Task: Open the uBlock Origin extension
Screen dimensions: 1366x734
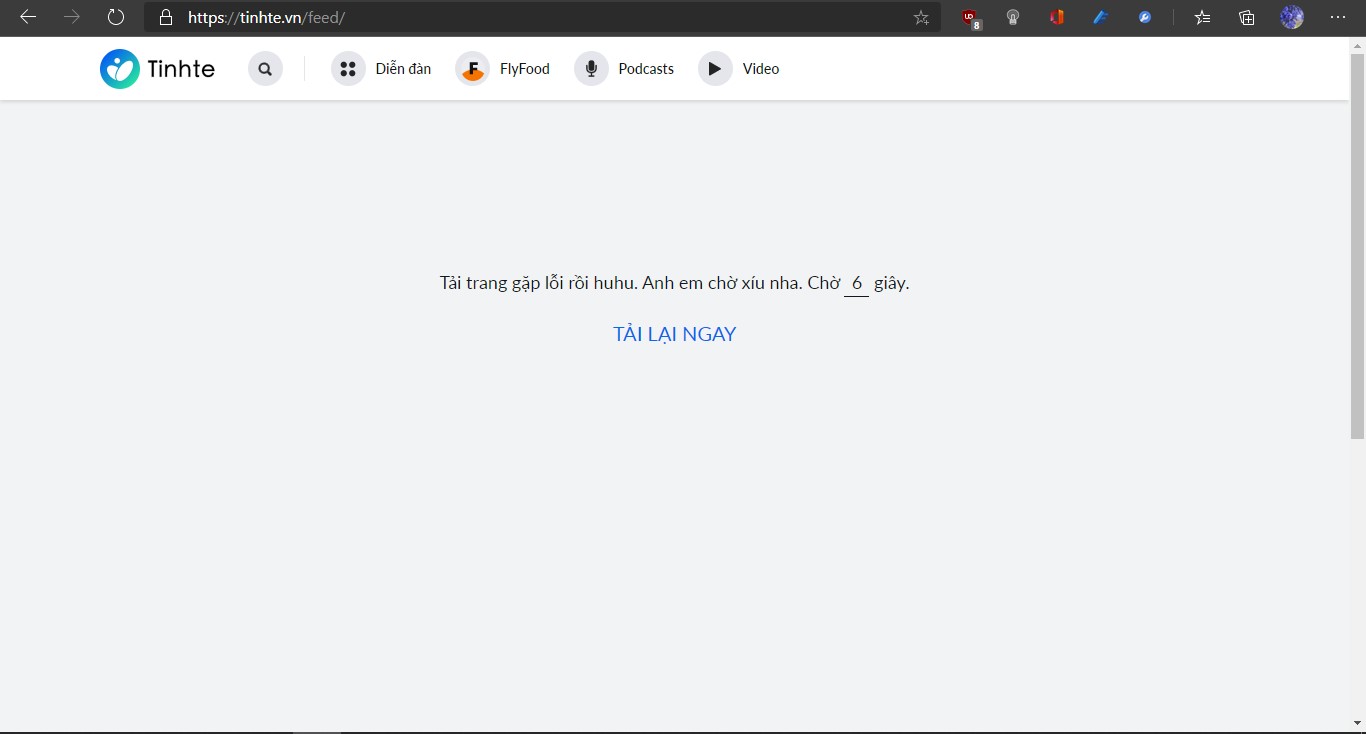Action: pos(968,17)
